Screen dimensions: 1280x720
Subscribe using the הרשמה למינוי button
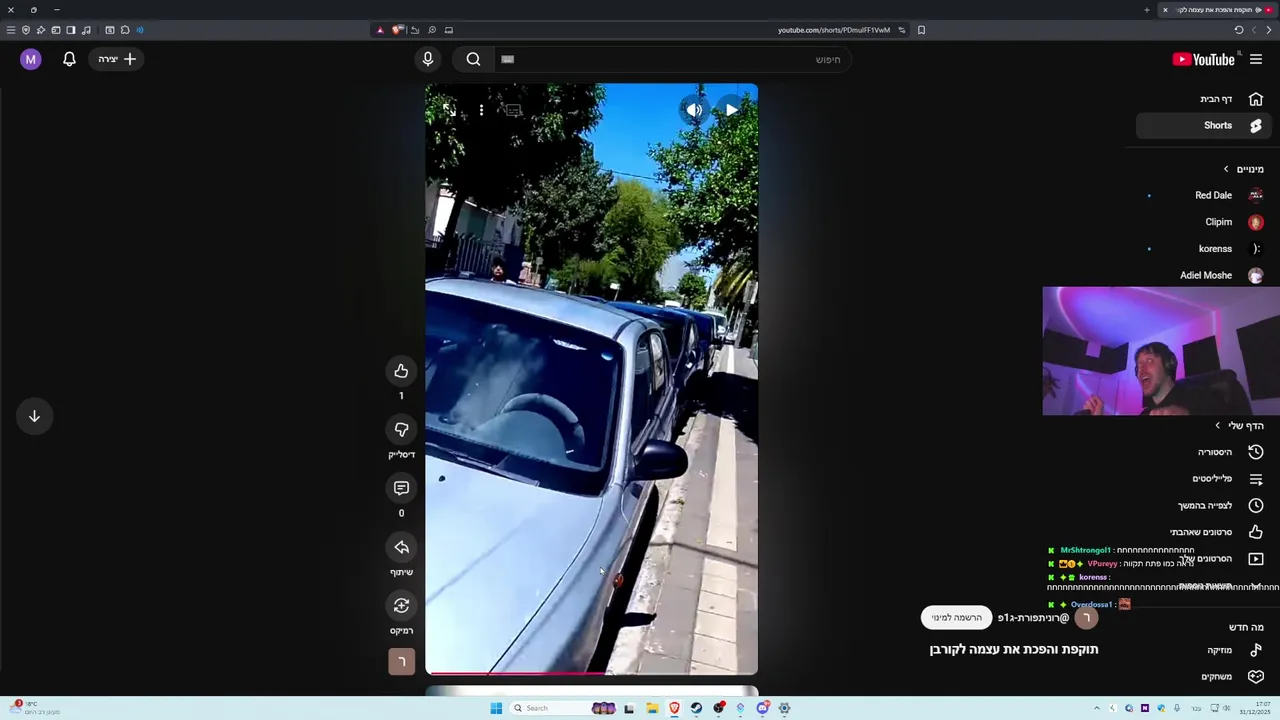[957, 618]
